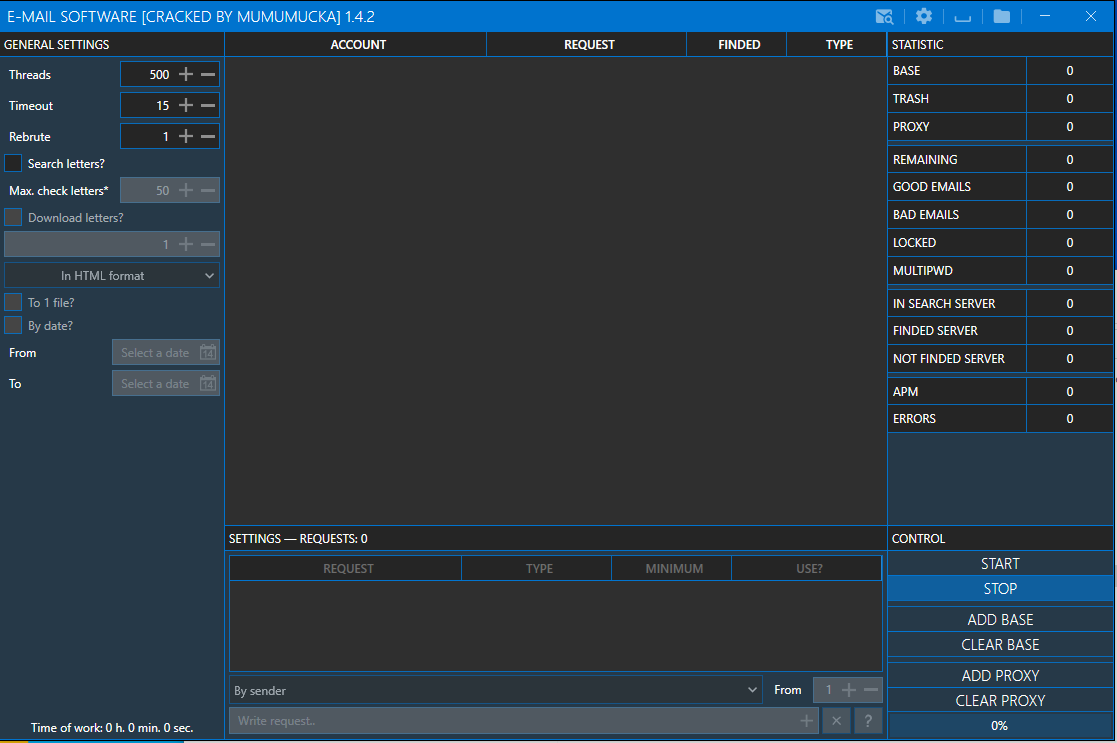Check the By date option
The width and height of the screenshot is (1117, 743).
click(14, 325)
